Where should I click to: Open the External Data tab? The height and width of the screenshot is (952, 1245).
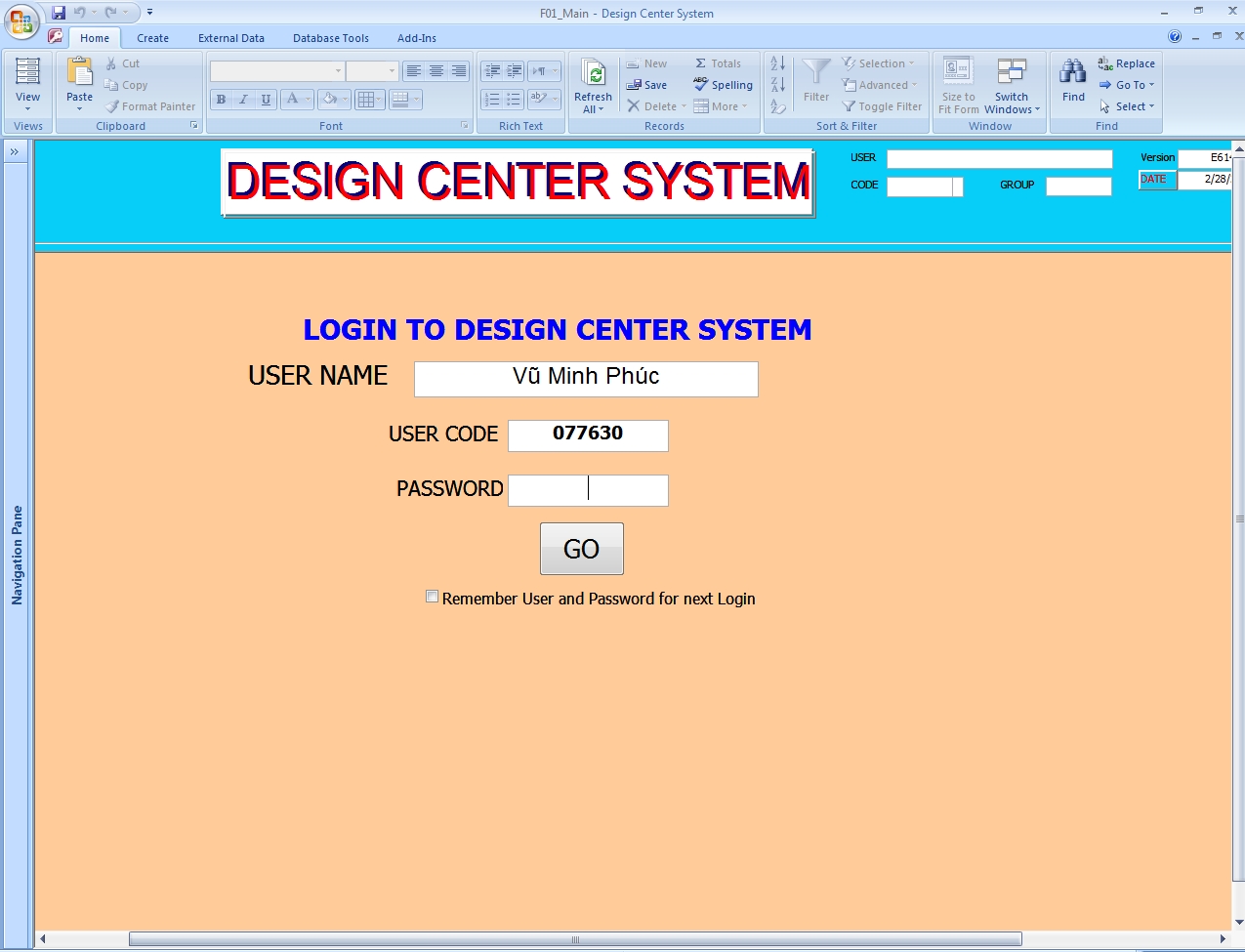231,38
